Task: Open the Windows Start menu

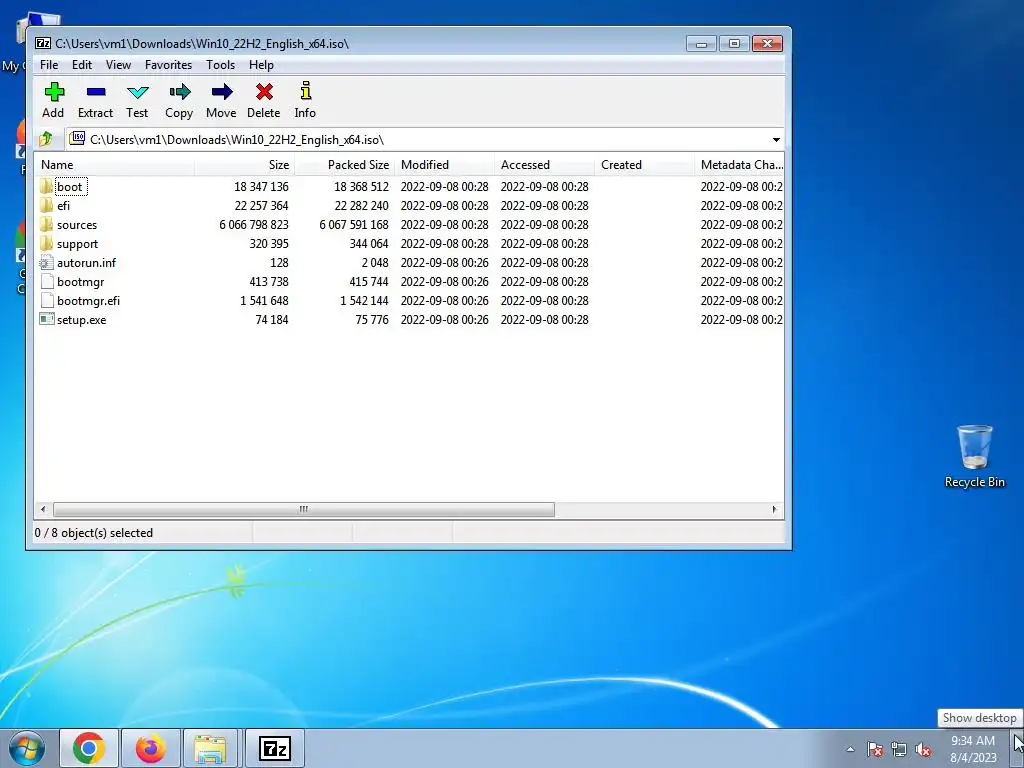Action: pos(27,749)
